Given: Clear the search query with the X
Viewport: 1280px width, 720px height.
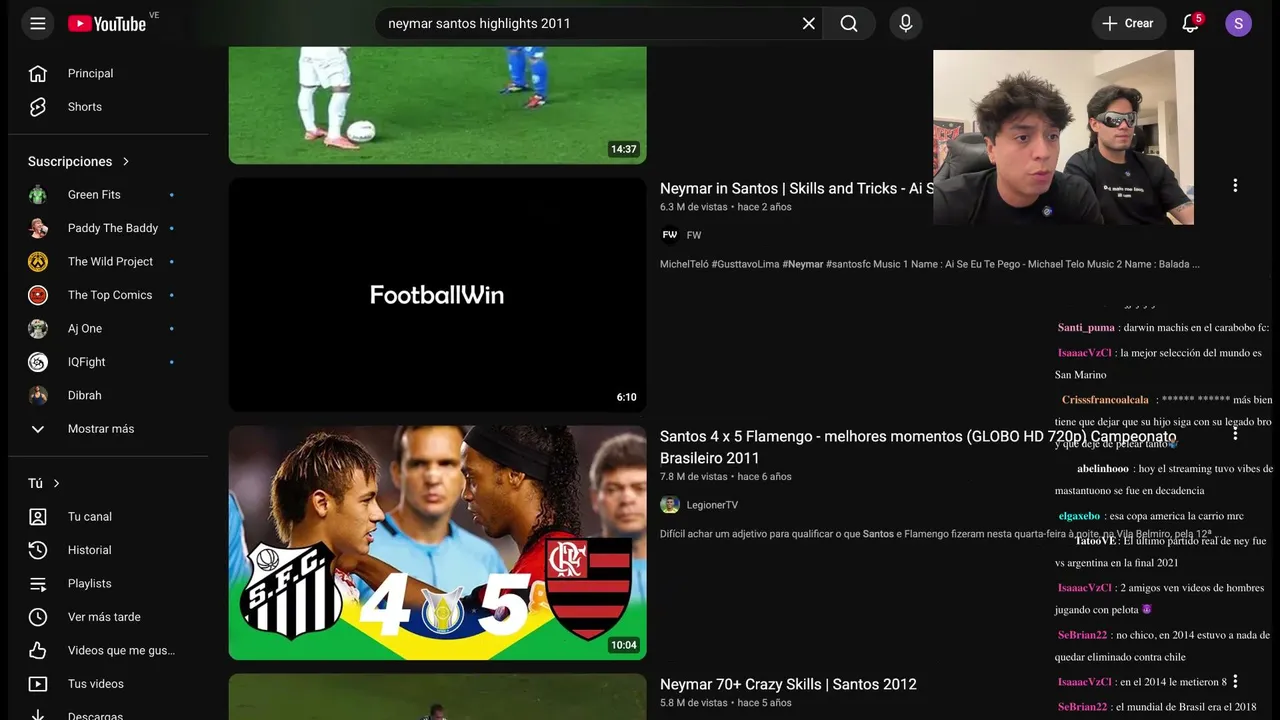Looking at the screenshot, I should pyautogui.click(x=809, y=23).
